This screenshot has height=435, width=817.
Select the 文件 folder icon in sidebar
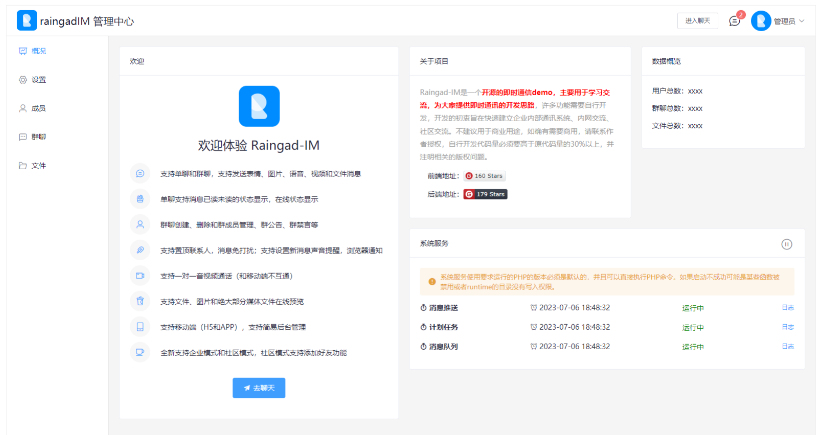pos(23,165)
